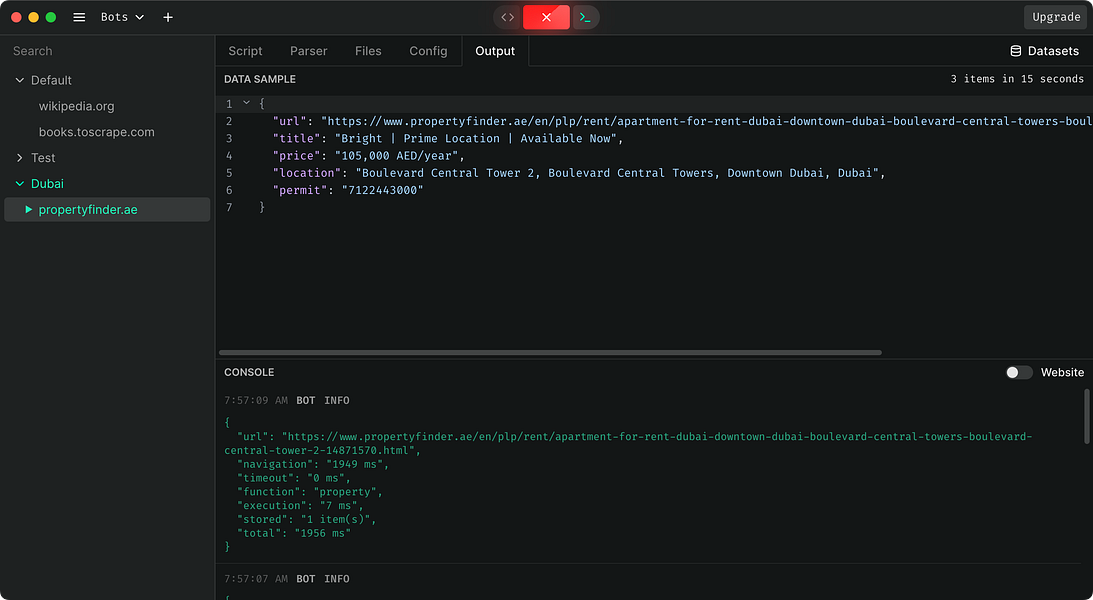Open the terminal console icon

(x=585, y=17)
